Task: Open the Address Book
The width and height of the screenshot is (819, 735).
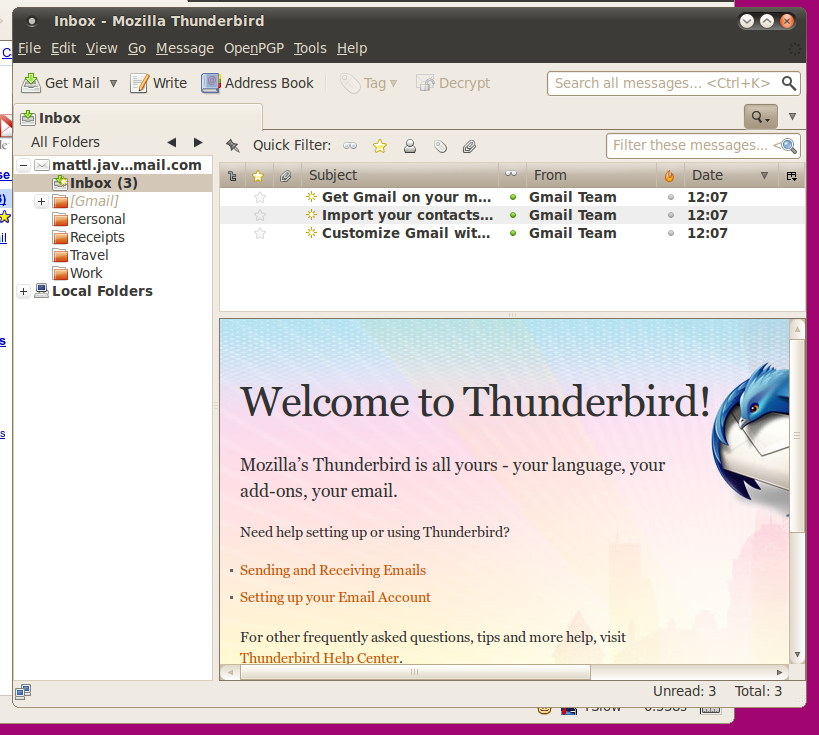Action: [x=257, y=83]
